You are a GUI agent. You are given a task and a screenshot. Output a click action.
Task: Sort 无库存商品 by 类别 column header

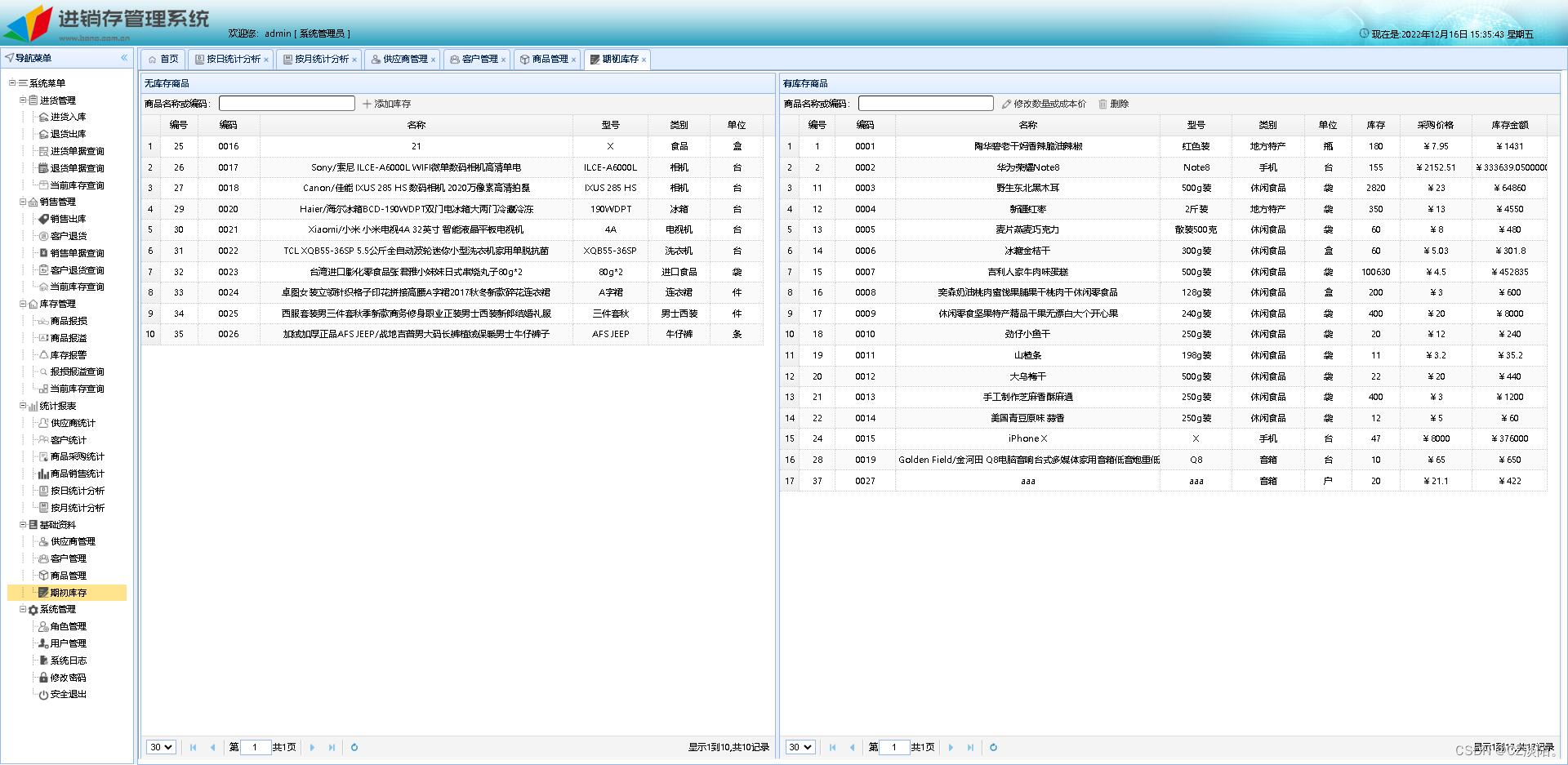click(x=679, y=125)
